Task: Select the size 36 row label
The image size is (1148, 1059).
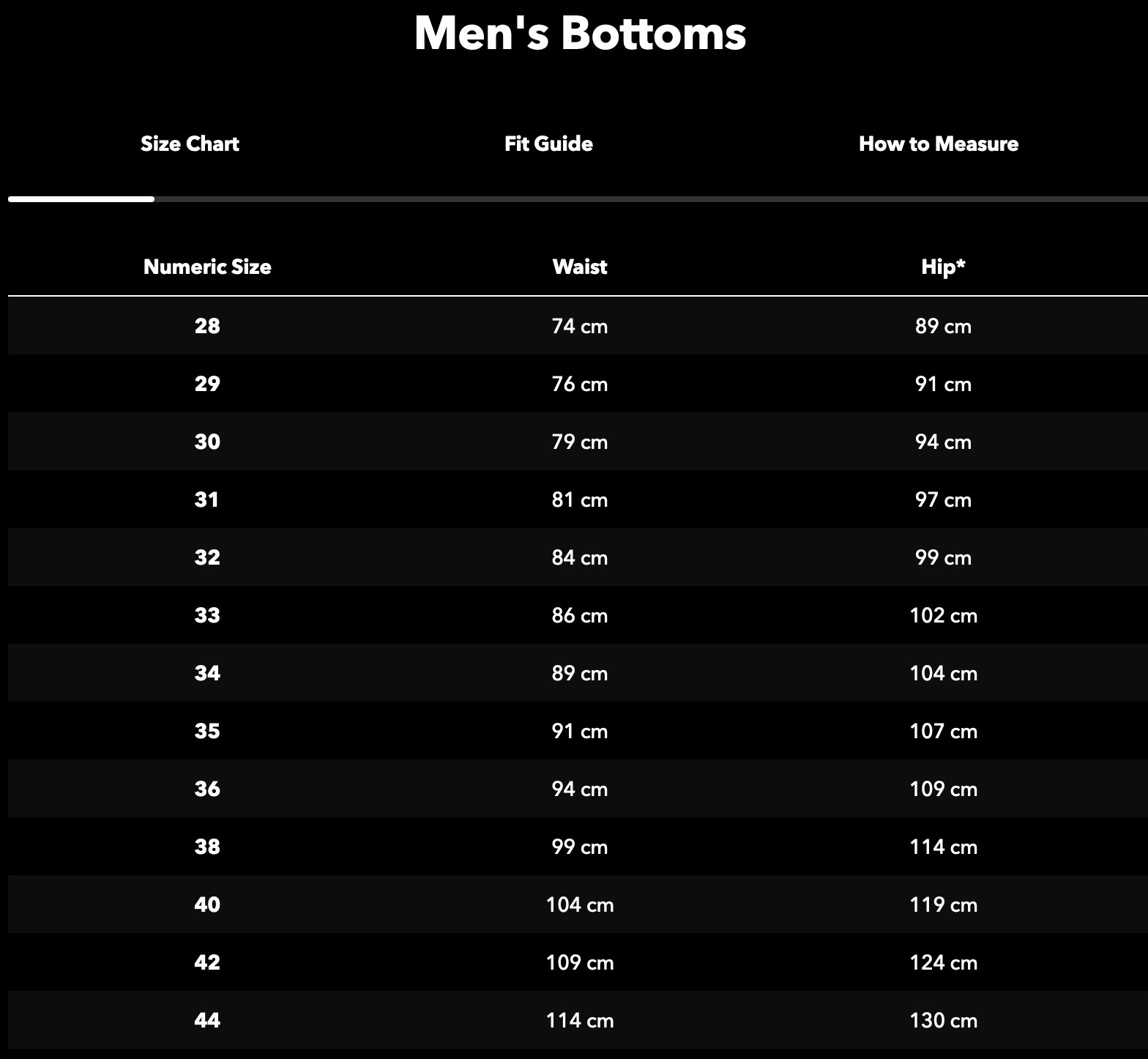Action: 207,789
